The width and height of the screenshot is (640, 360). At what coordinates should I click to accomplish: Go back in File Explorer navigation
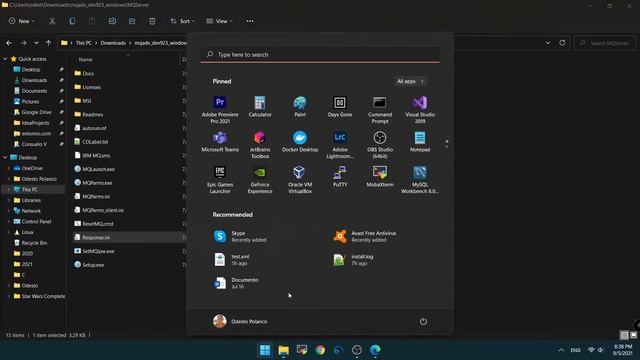[9, 43]
